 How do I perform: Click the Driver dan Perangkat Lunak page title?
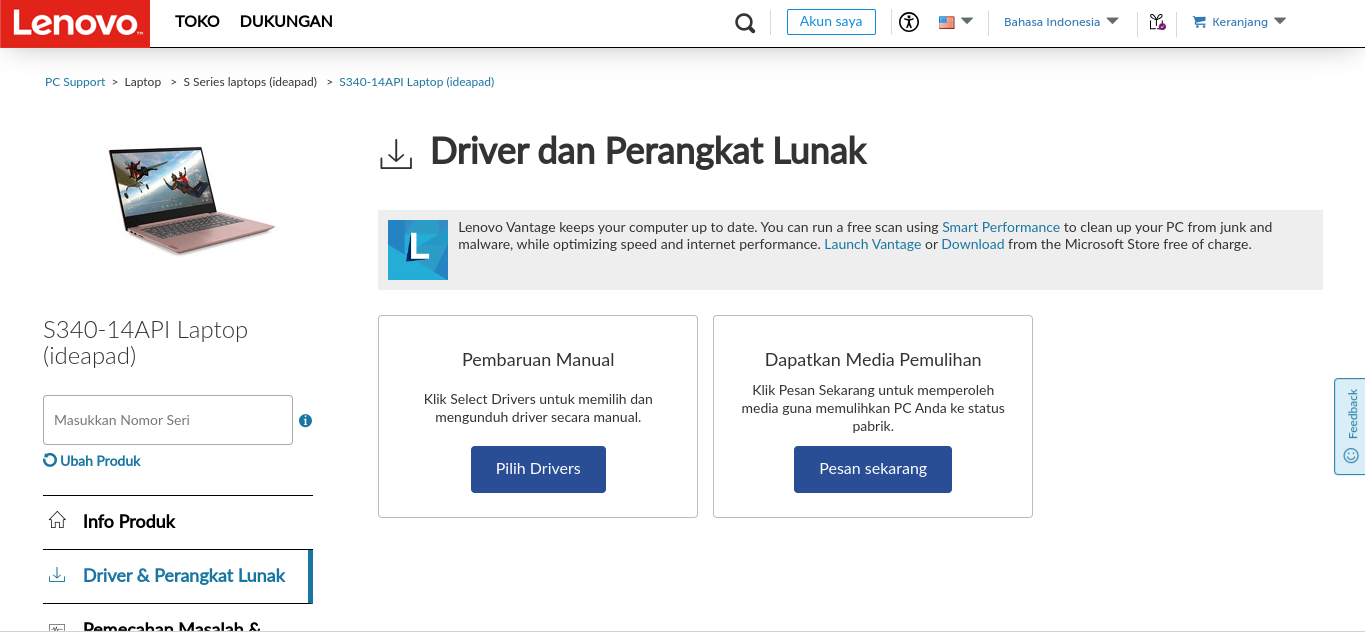(649, 152)
